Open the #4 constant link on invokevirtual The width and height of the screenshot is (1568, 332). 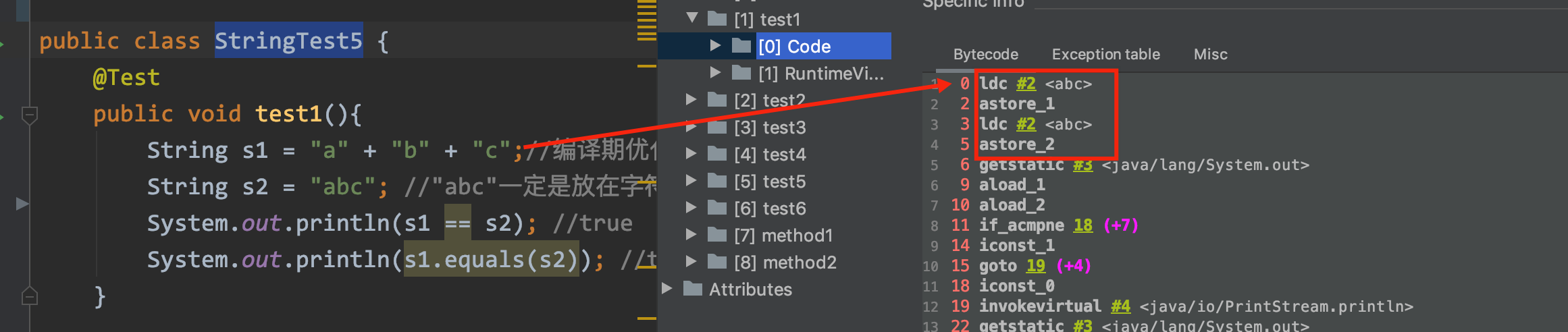point(1120,306)
